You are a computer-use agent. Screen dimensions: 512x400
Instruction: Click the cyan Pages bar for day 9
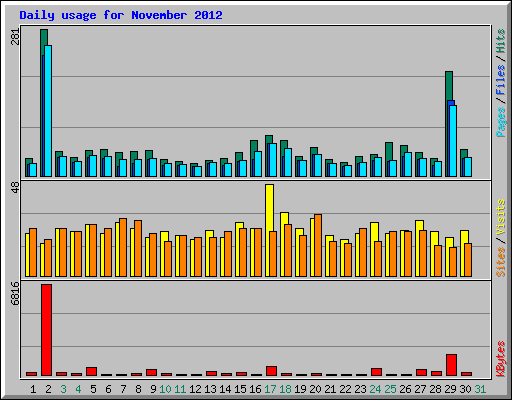(x=153, y=167)
